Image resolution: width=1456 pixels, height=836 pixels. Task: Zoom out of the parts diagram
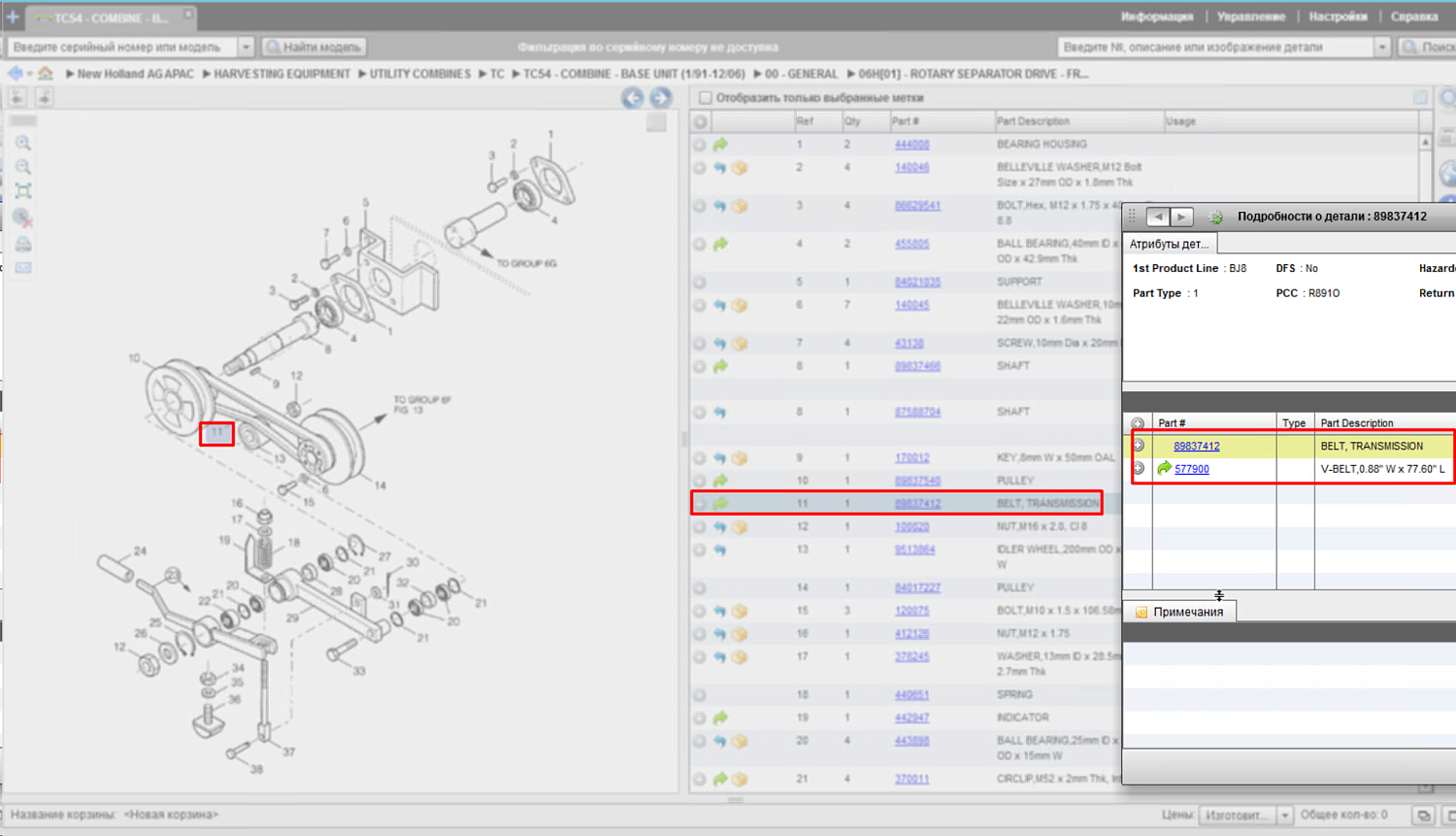(23, 167)
